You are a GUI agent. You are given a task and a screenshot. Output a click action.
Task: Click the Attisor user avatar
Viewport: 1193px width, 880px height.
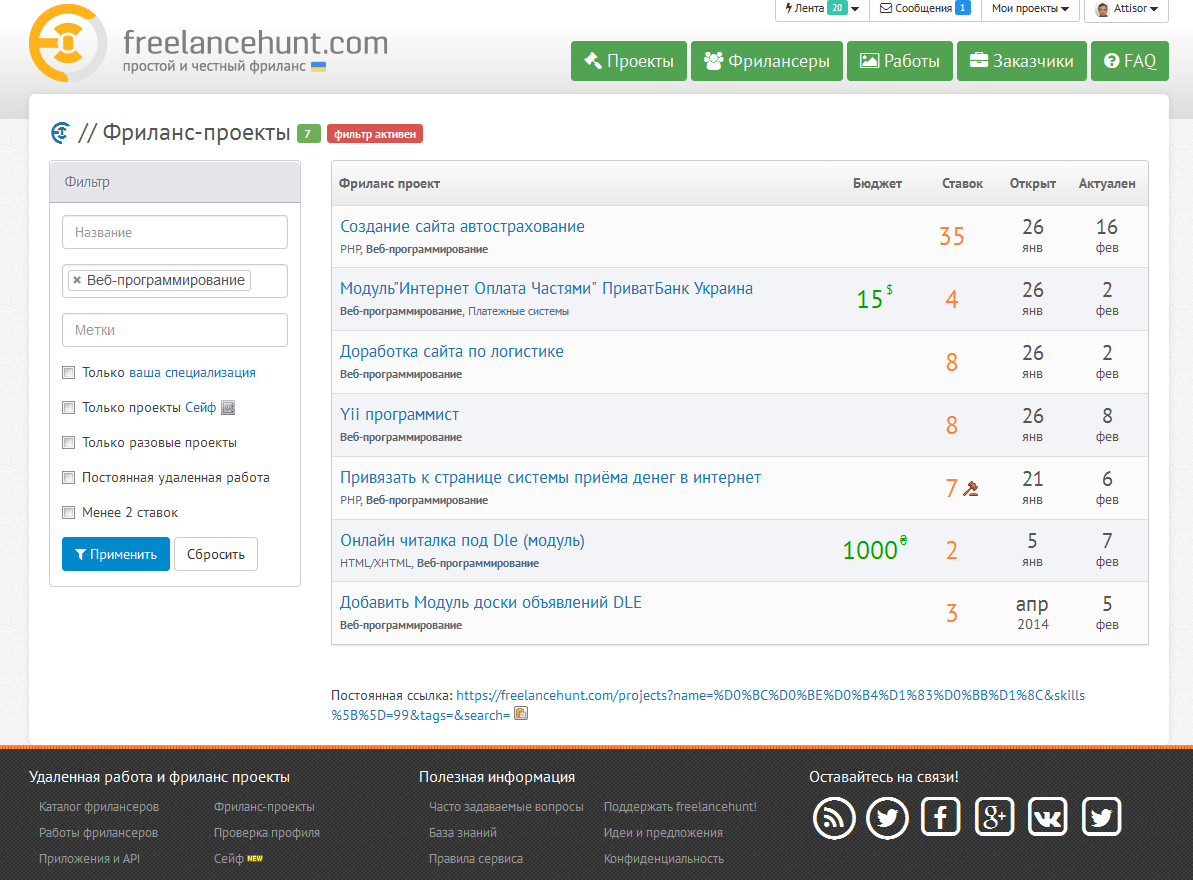pyautogui.click(x=1102, y=9)
